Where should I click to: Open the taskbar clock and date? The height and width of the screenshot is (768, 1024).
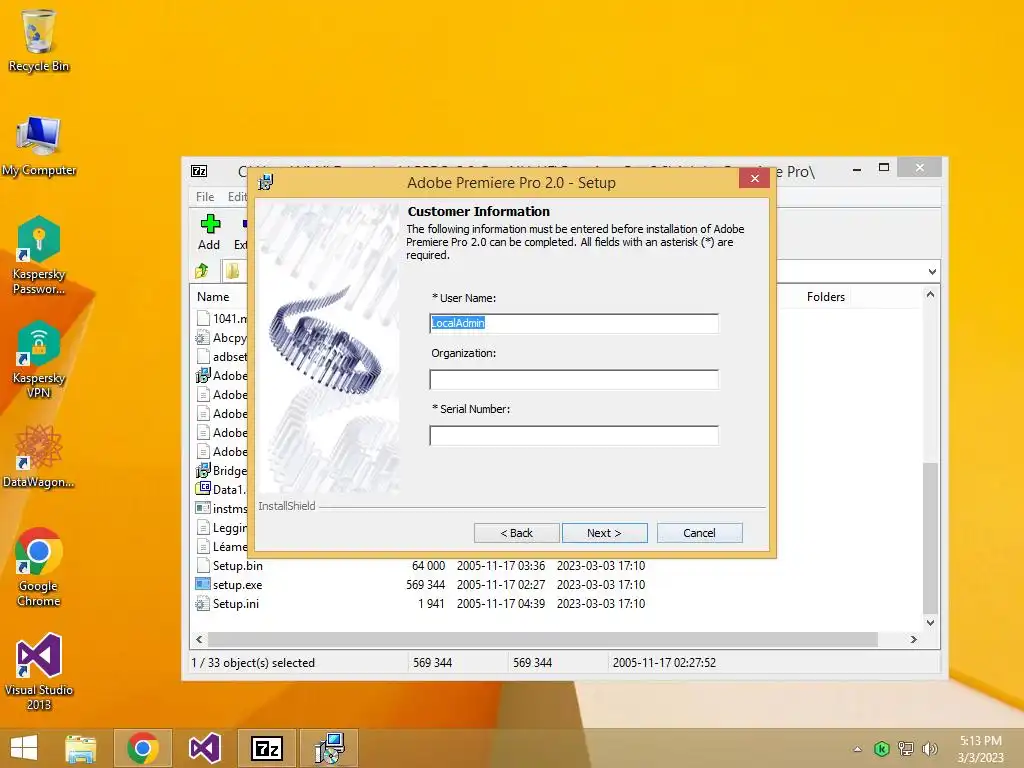pyautogui.click(x=980, y=748)
